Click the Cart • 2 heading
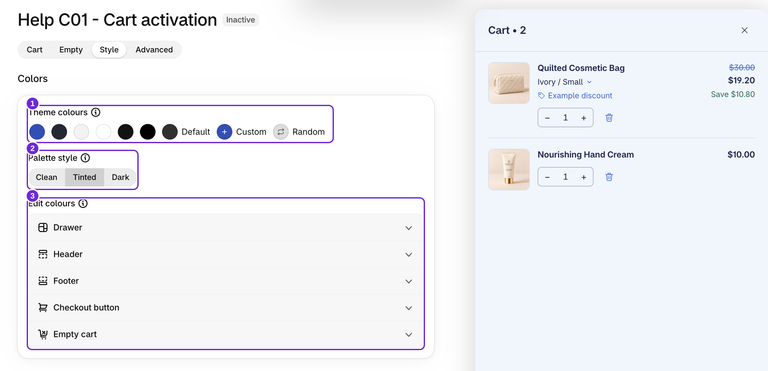Image resolution: width=768 pixels, height=371 pixels. point(507,30)
